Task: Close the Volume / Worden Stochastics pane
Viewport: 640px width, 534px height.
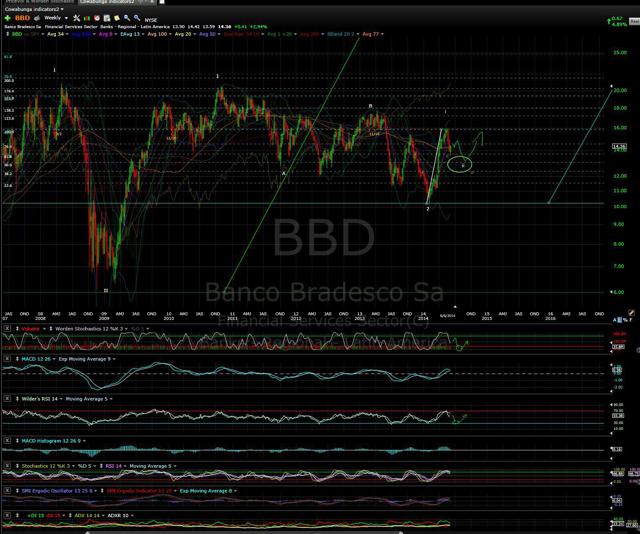Action: point(7,329)
